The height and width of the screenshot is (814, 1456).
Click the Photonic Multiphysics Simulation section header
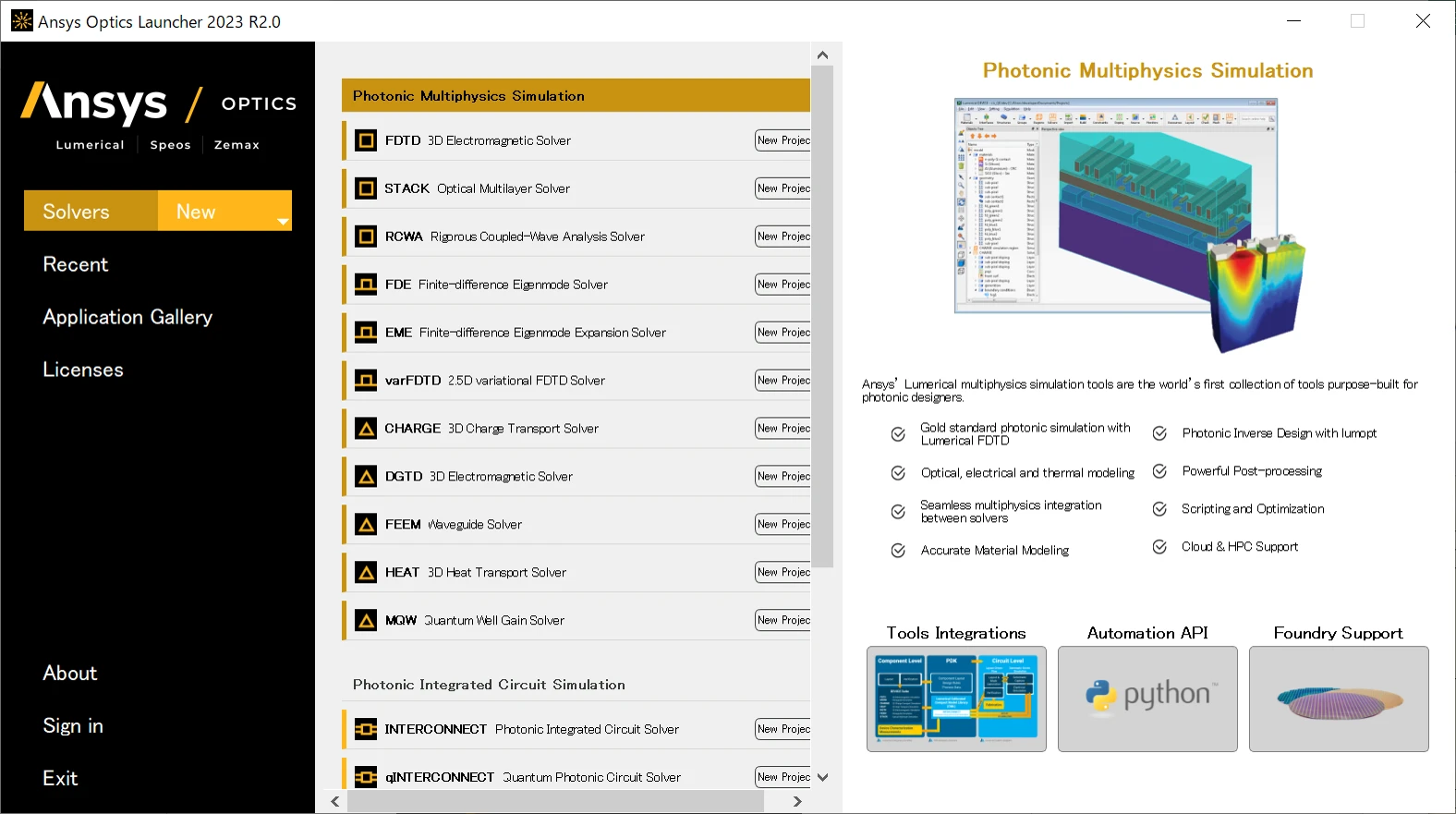pyautogui.click(x=576, y=96)
